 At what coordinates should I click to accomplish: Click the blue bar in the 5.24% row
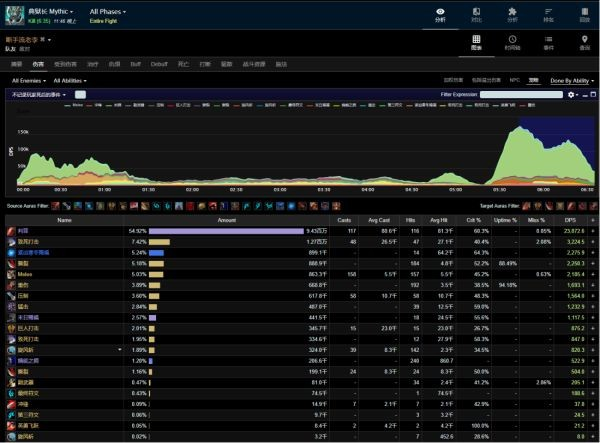pyautogui.click(x=156, y=252)
